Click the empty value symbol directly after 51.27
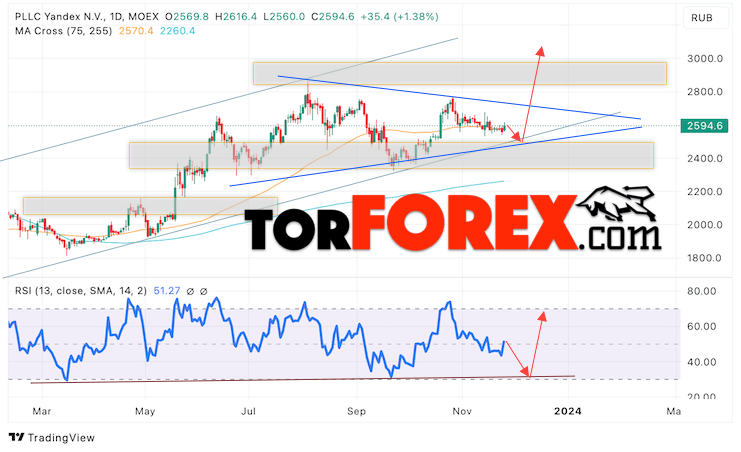 190,291
